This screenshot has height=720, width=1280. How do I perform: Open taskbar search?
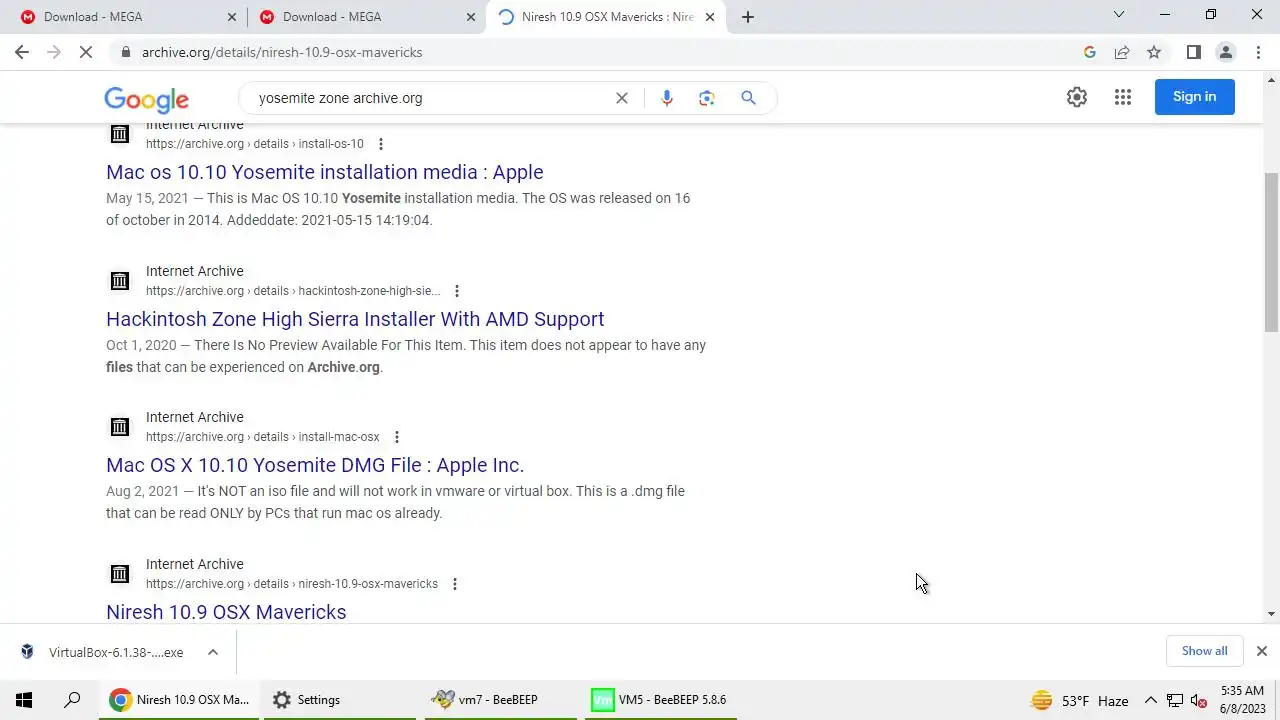pyautogui.click(x=72, y=700)
